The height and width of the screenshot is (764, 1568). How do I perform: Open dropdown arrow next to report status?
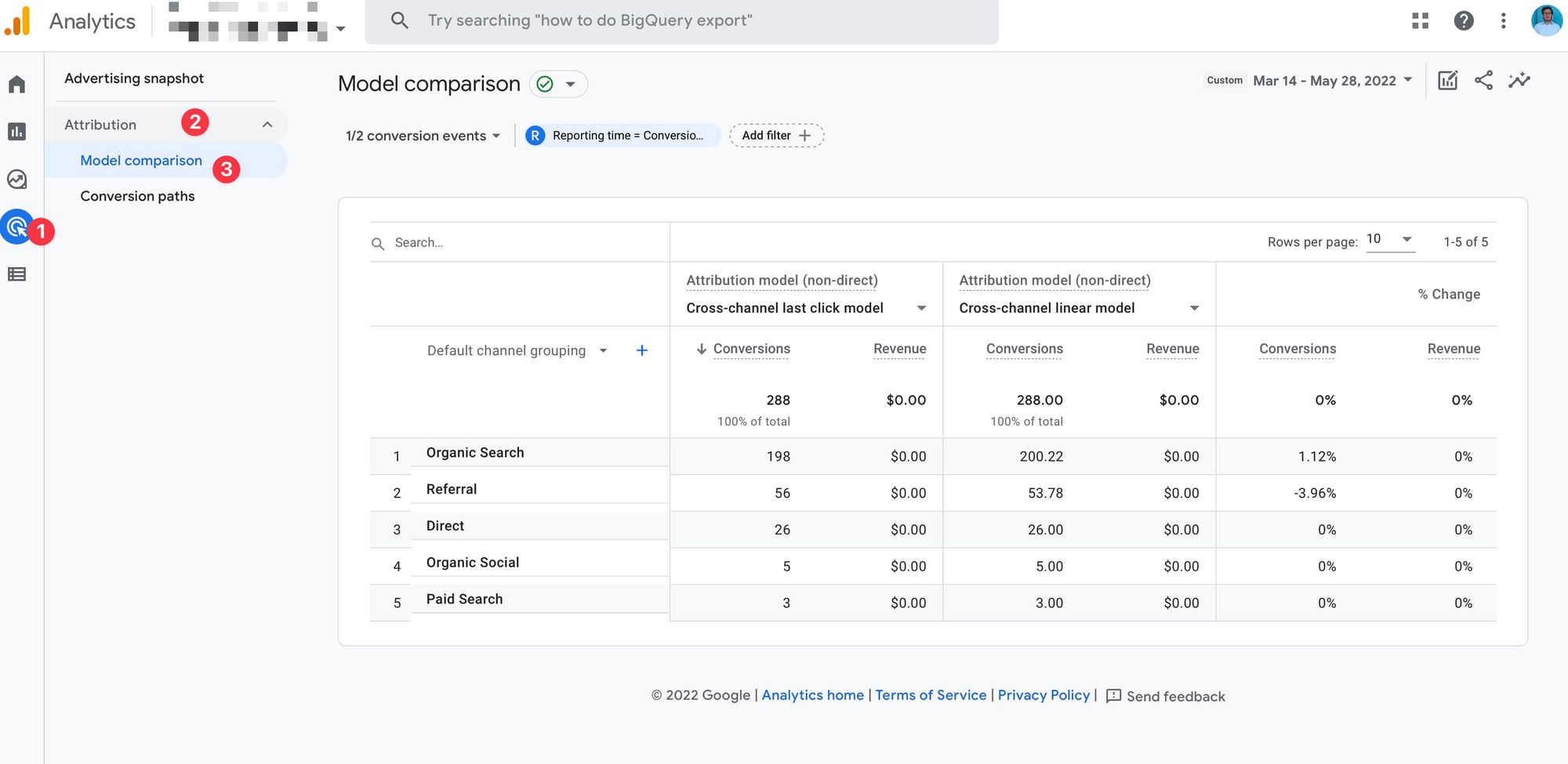click(x=571, y=84)
